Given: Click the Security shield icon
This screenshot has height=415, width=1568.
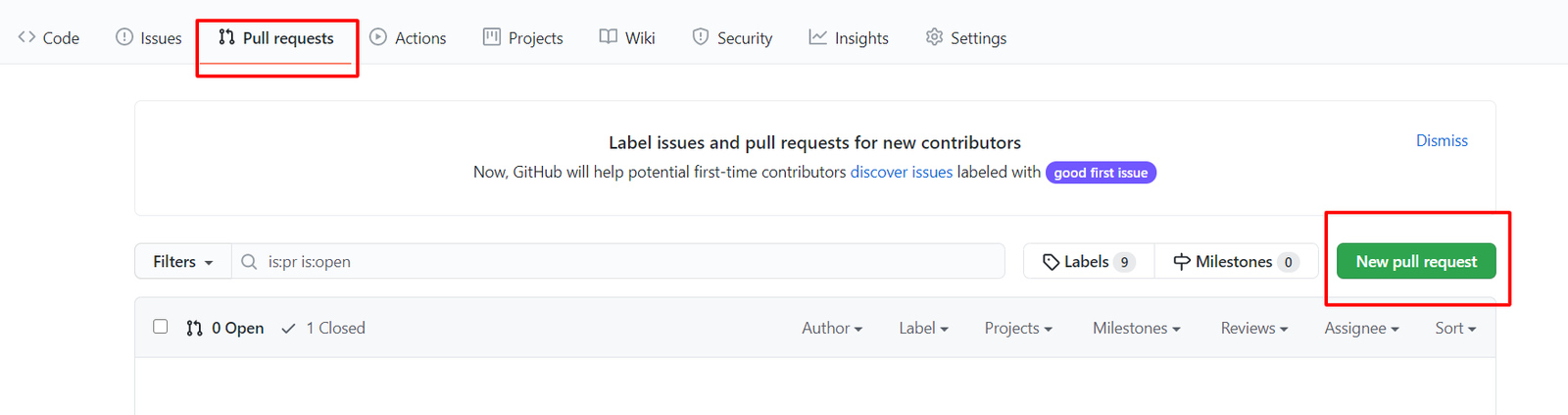Looking at the screenshot, I should [x=701, y=37].
